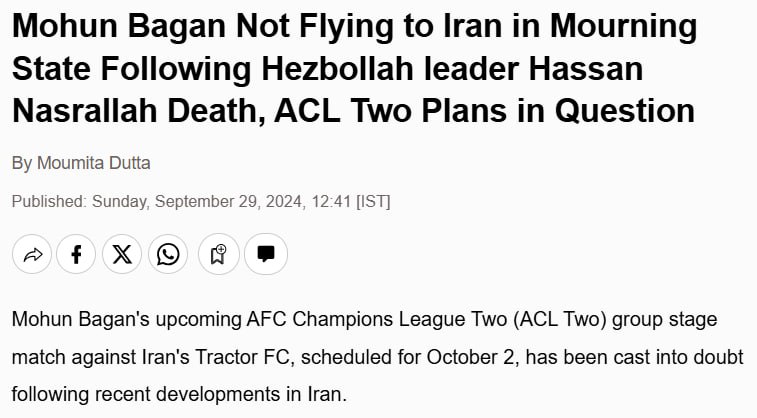Click the published date September 29, 2024
757x418 pixels.
click(x=199, y=201)
